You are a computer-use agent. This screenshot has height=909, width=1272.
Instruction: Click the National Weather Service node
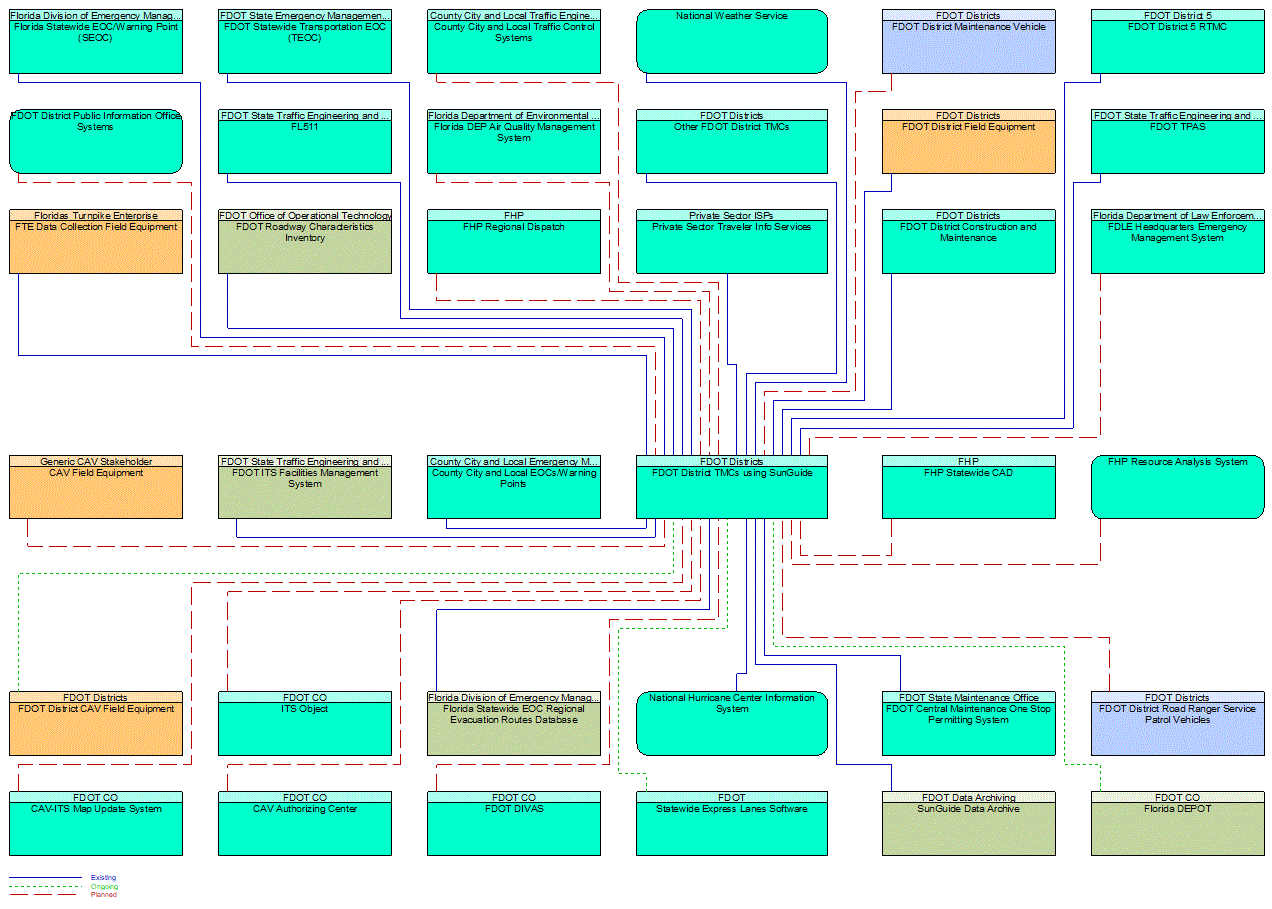(x=732, y=41)
